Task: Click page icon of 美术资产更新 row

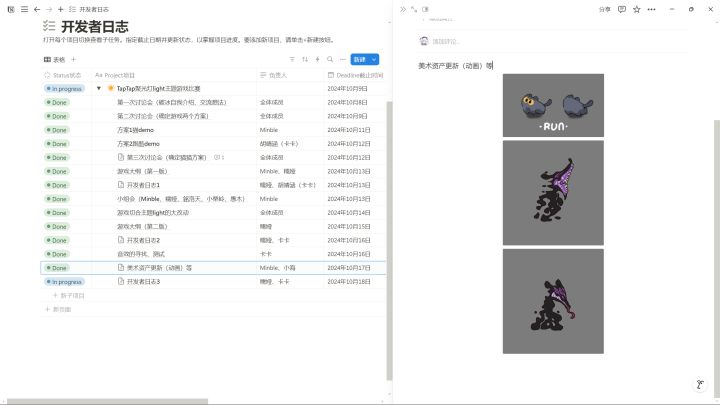Action: (121, 267)
